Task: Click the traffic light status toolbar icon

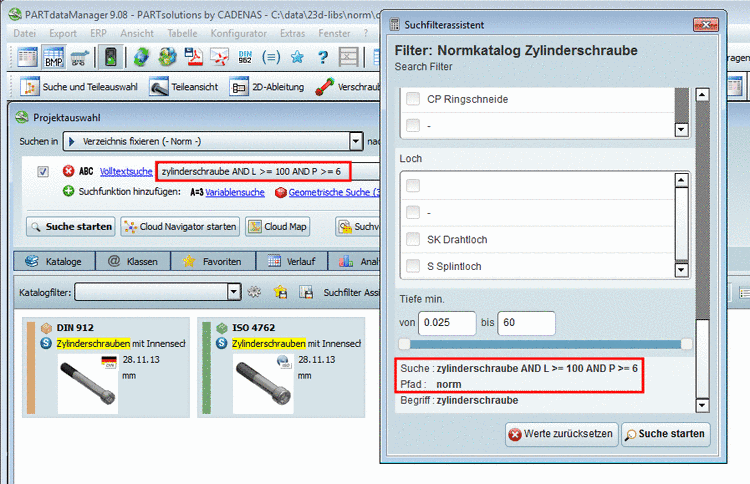Action: [x=110, y=57]
